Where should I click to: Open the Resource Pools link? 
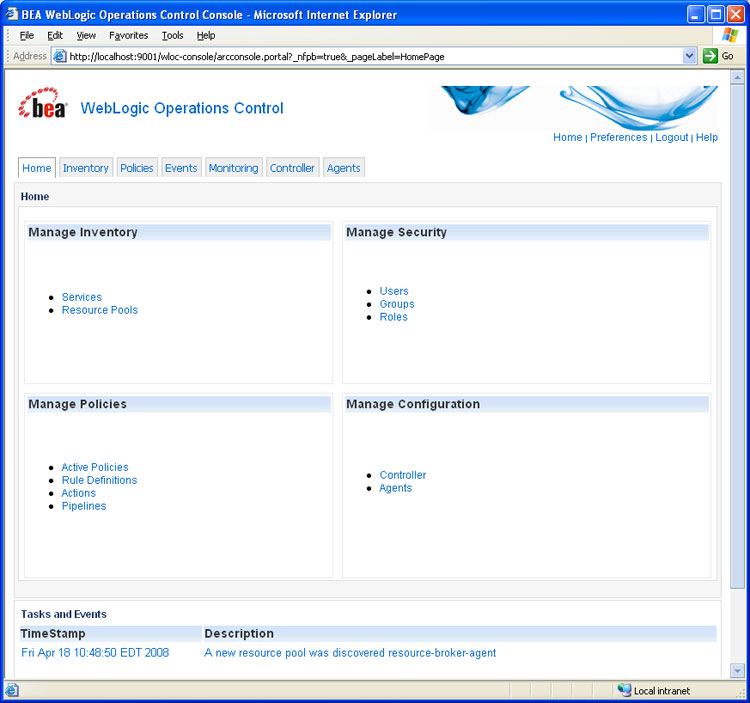click(100, 310)
